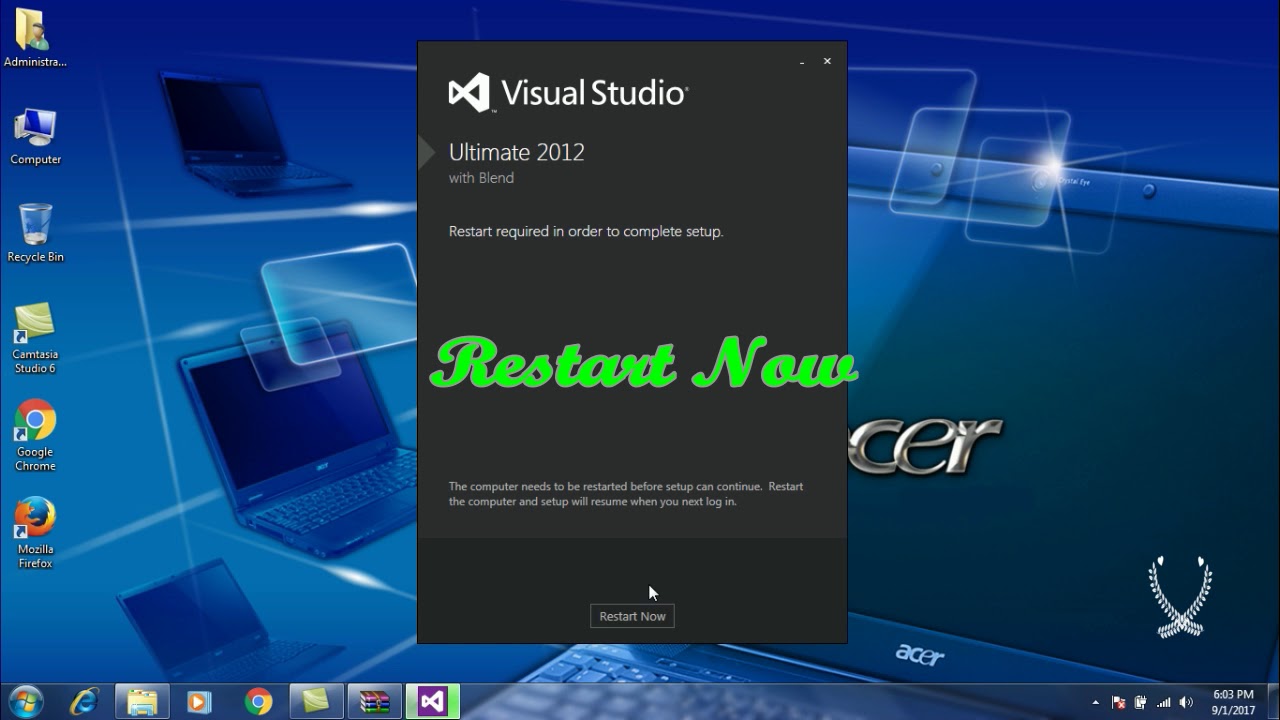Open the Camtasia taskbar icon
Image resolution: width=1280 pixels, height=720 pixels.
[316, 702]
